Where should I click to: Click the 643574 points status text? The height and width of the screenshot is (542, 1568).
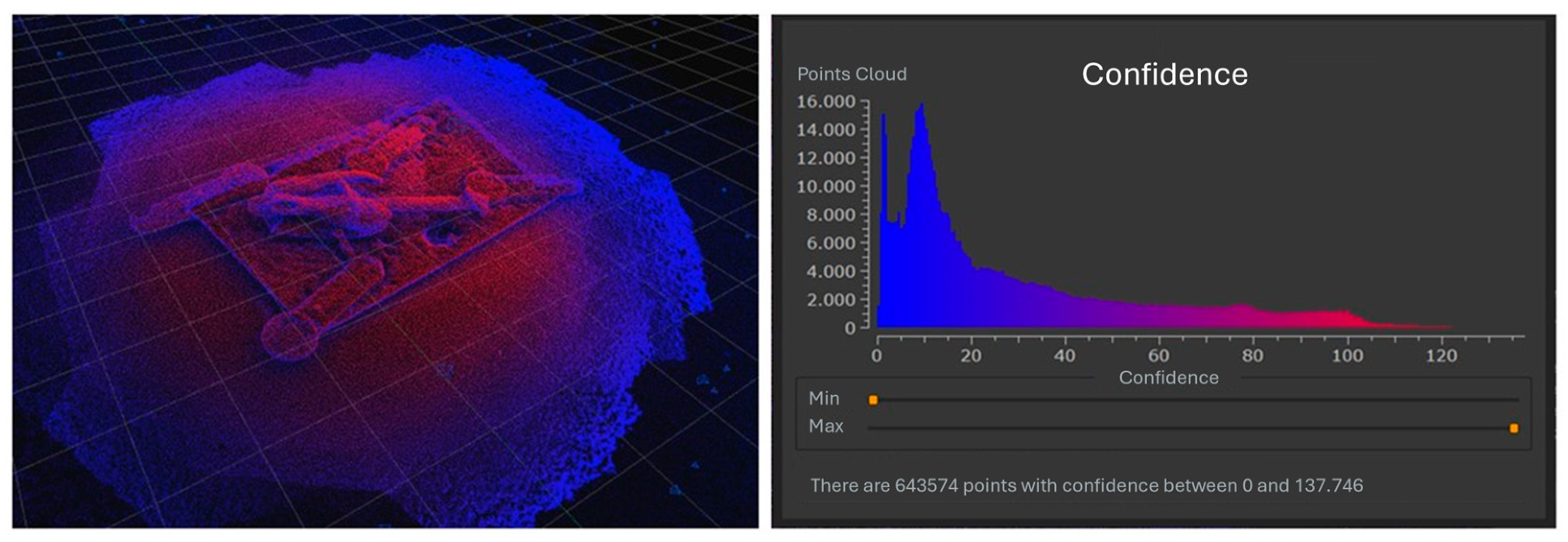click(1086, 485)
